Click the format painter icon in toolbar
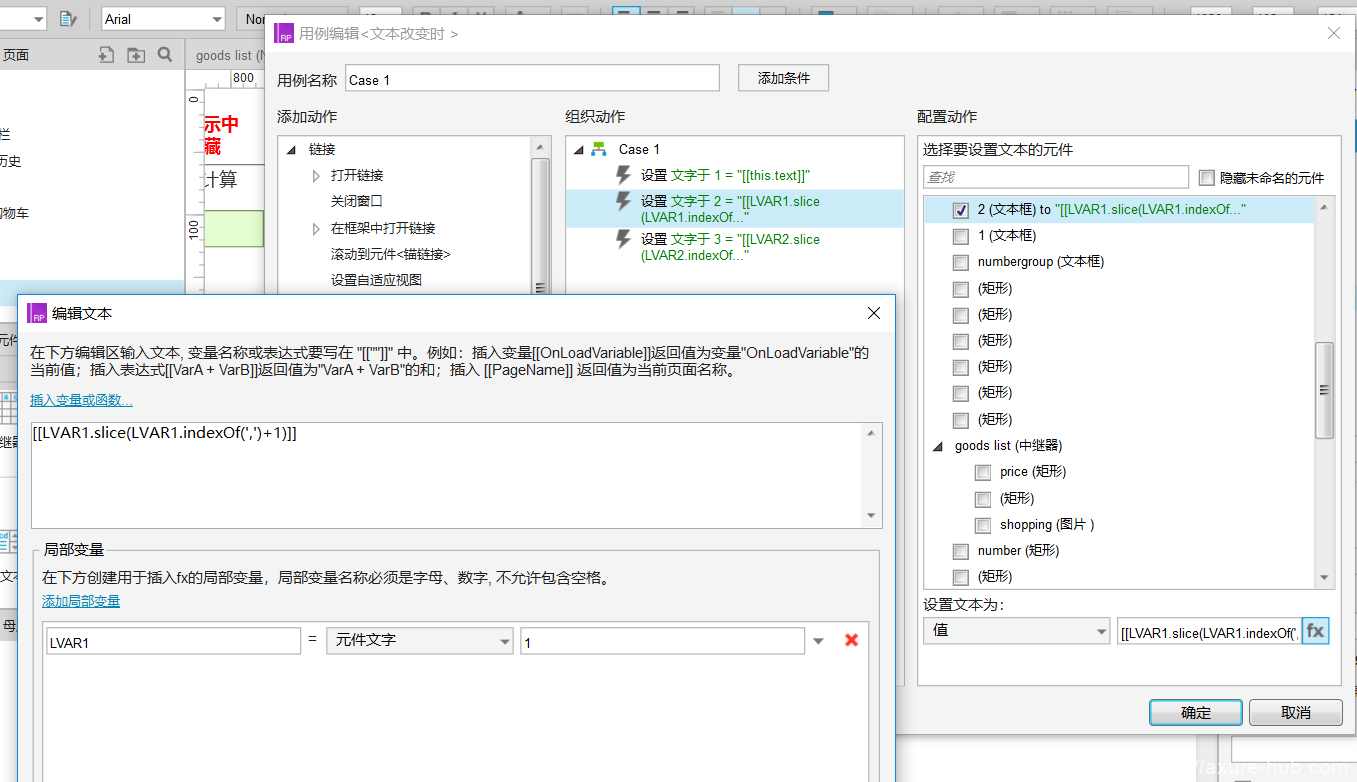The height and width of the screenshot is (782, 1357). coord(67,18)
